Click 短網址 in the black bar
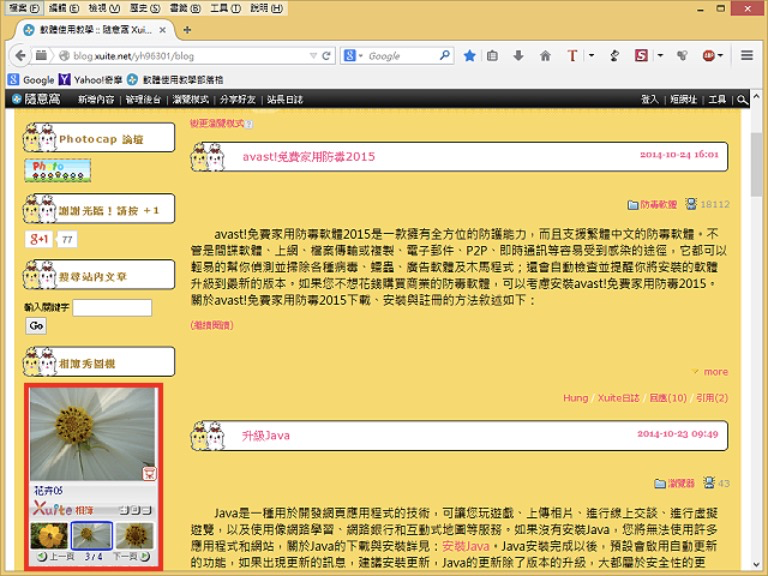The height and width of the screenshot is (576, 770). [683, 100]
